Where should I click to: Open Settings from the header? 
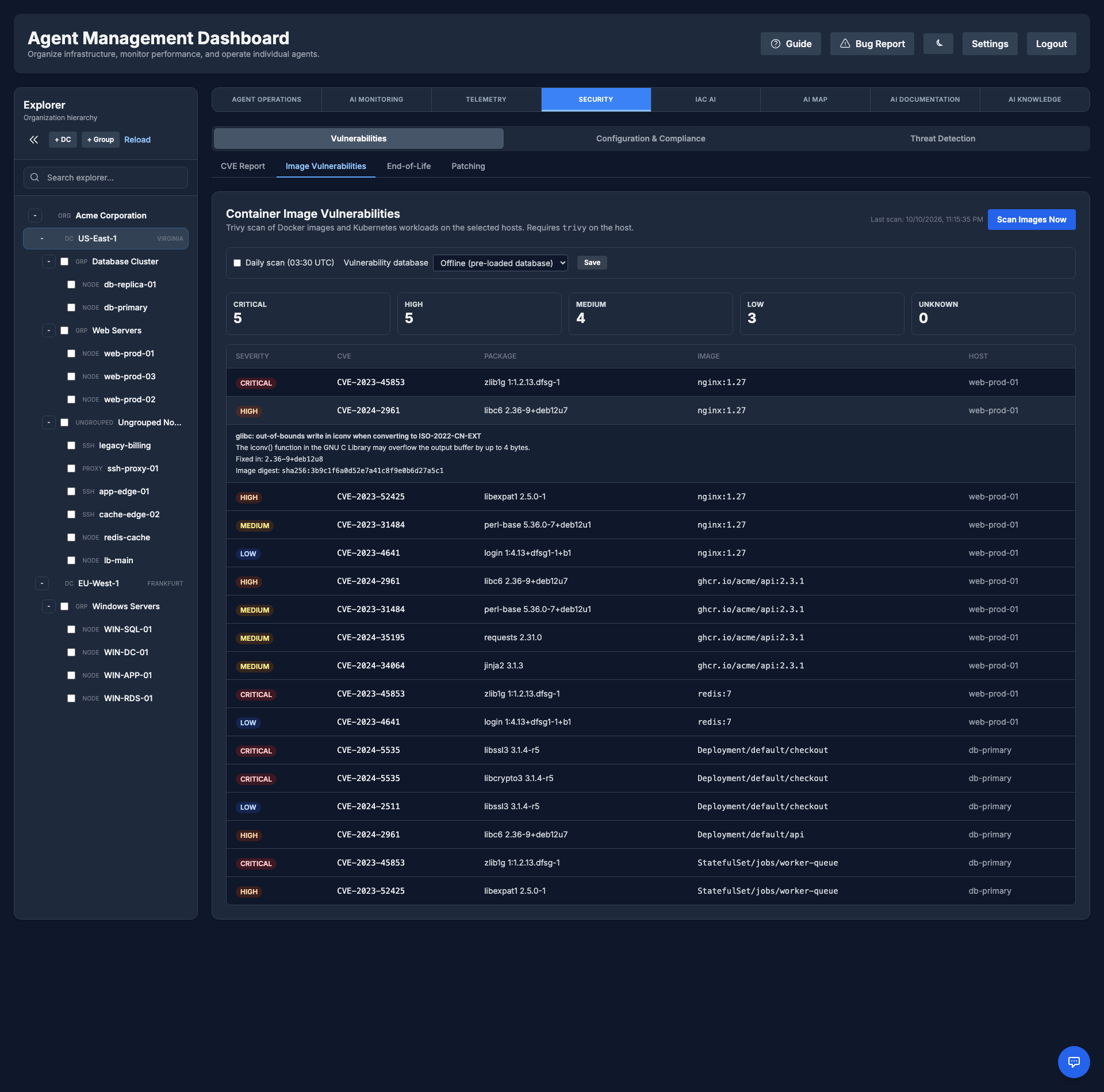[x=990, y=44]
